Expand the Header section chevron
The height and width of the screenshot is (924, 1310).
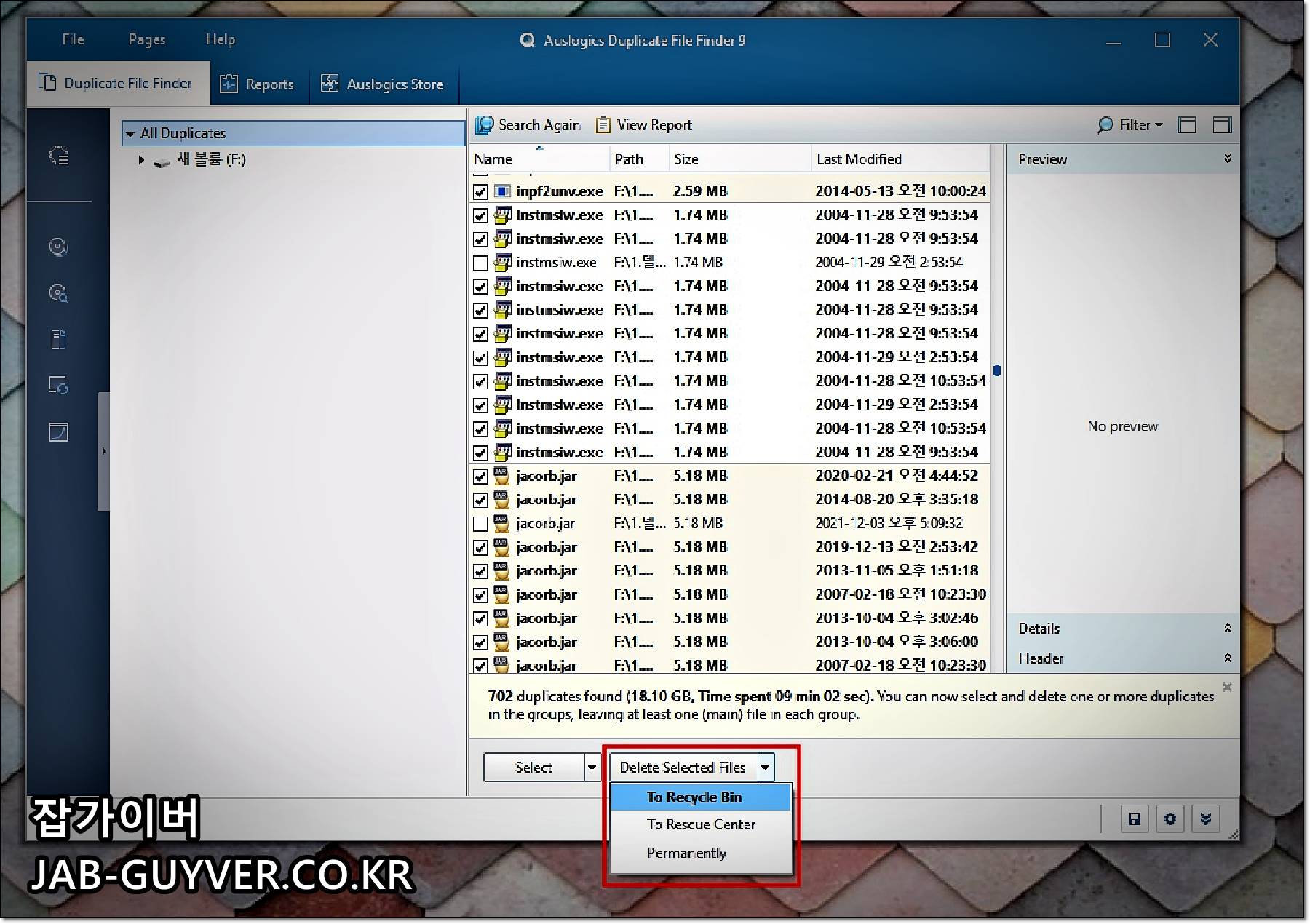1228,658
